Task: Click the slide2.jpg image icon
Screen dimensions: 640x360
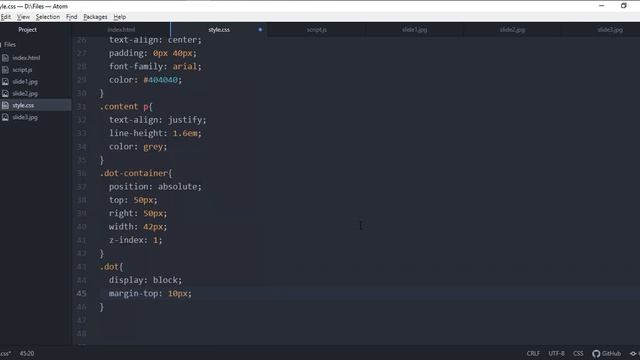Action: coord(5,93)
